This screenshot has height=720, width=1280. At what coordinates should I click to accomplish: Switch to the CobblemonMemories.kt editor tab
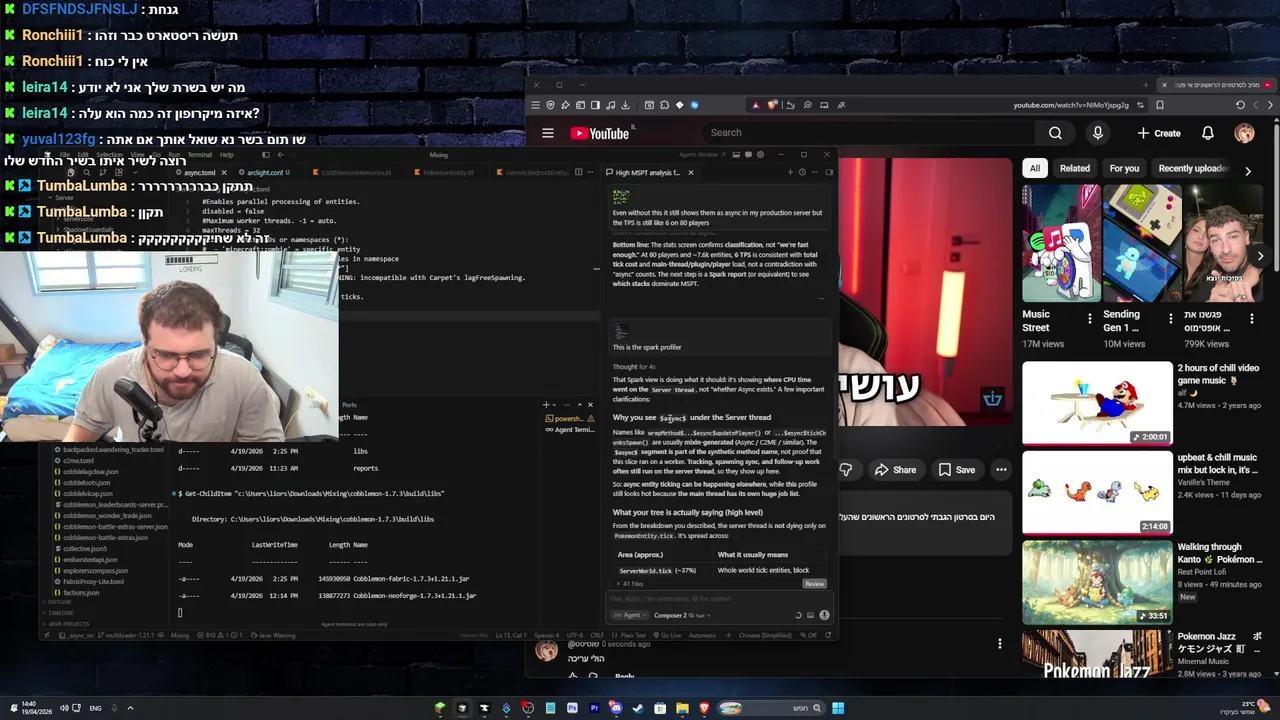355,173
